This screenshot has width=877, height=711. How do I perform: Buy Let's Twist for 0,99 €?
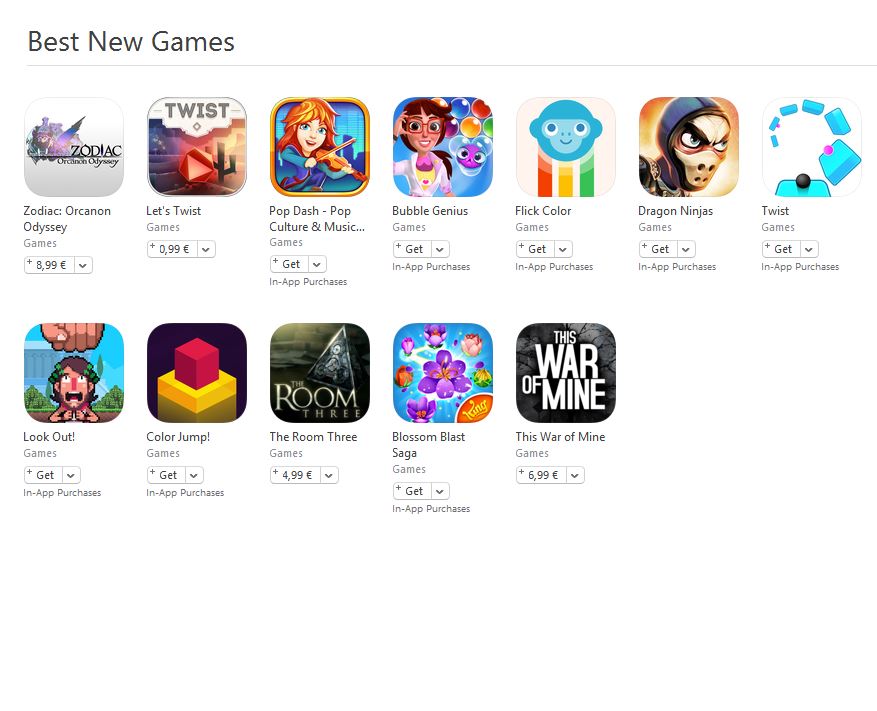click(172, 249)
